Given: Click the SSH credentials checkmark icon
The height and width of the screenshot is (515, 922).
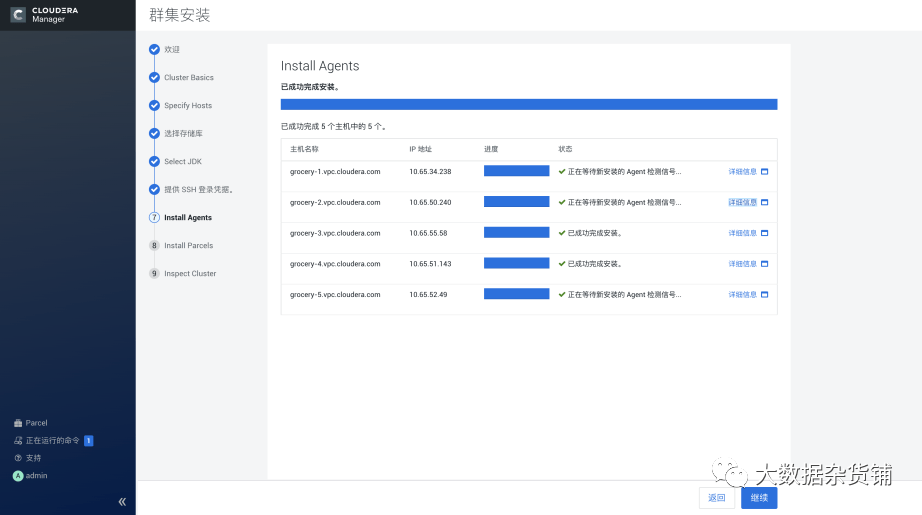Looking at the screenshot, I should coord(154,189).
